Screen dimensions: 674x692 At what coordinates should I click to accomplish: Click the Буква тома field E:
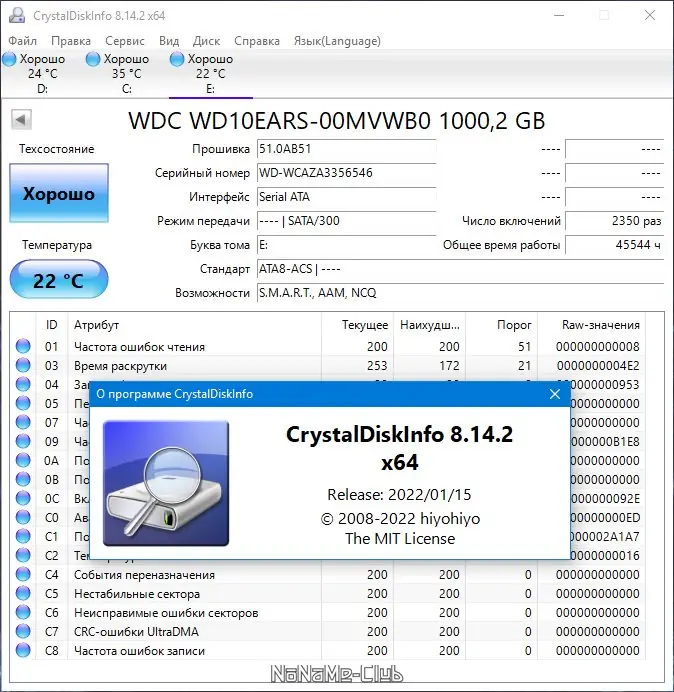(x=346, y=245)
